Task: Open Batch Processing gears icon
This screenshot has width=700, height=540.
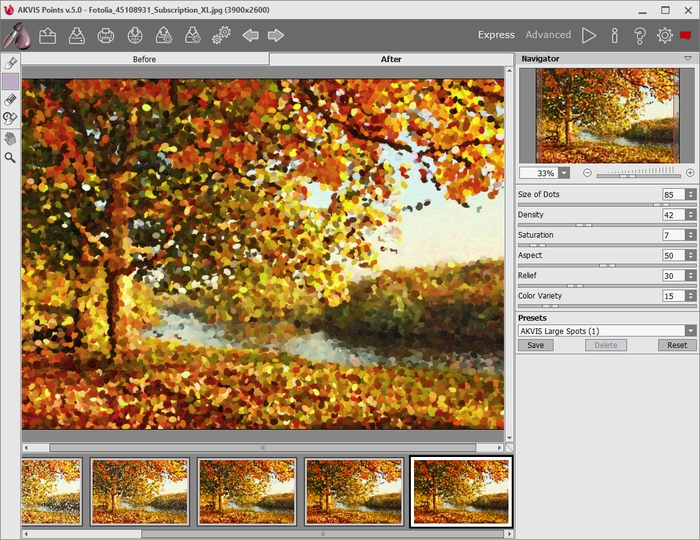Action: tap(221, 35)
